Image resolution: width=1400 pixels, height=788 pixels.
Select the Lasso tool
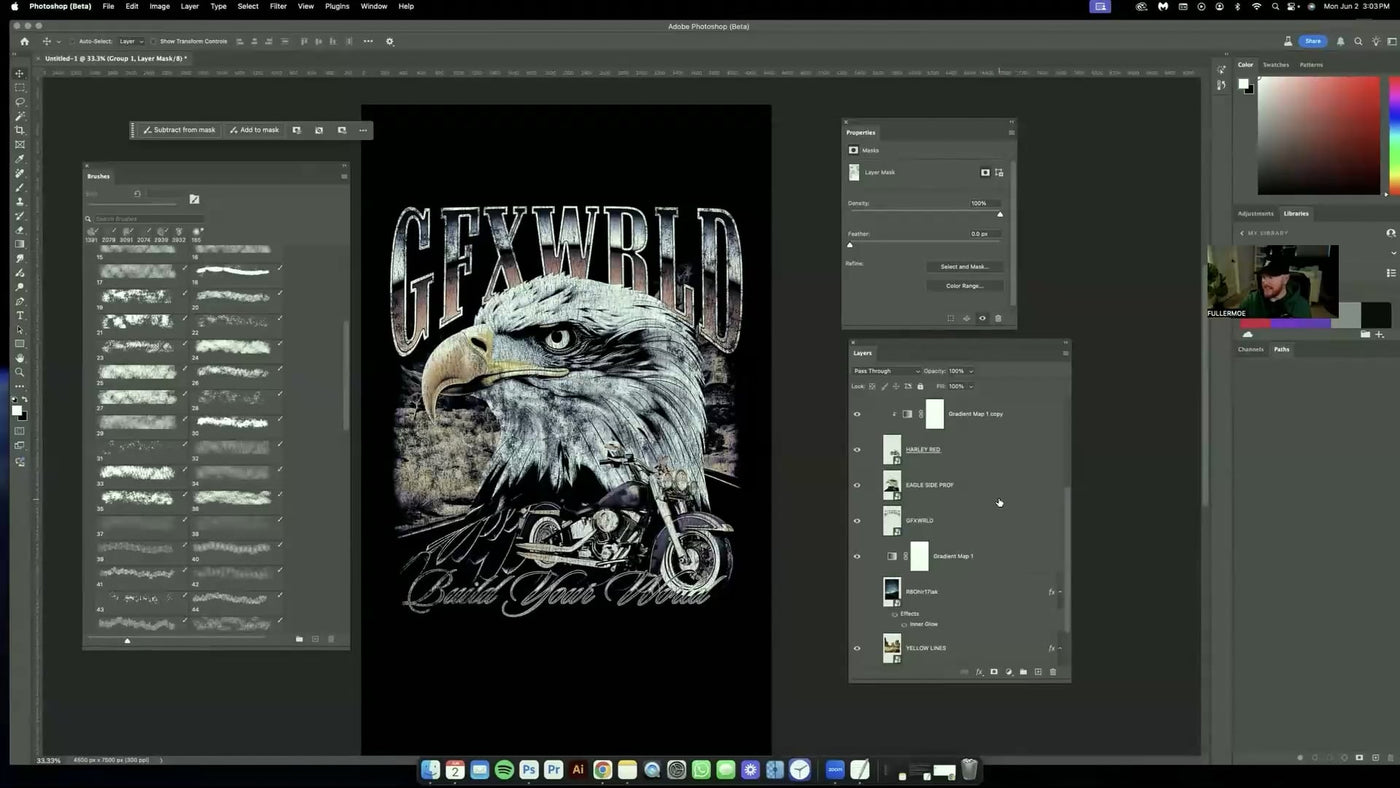pyautogui.click(x=18, y=101)
